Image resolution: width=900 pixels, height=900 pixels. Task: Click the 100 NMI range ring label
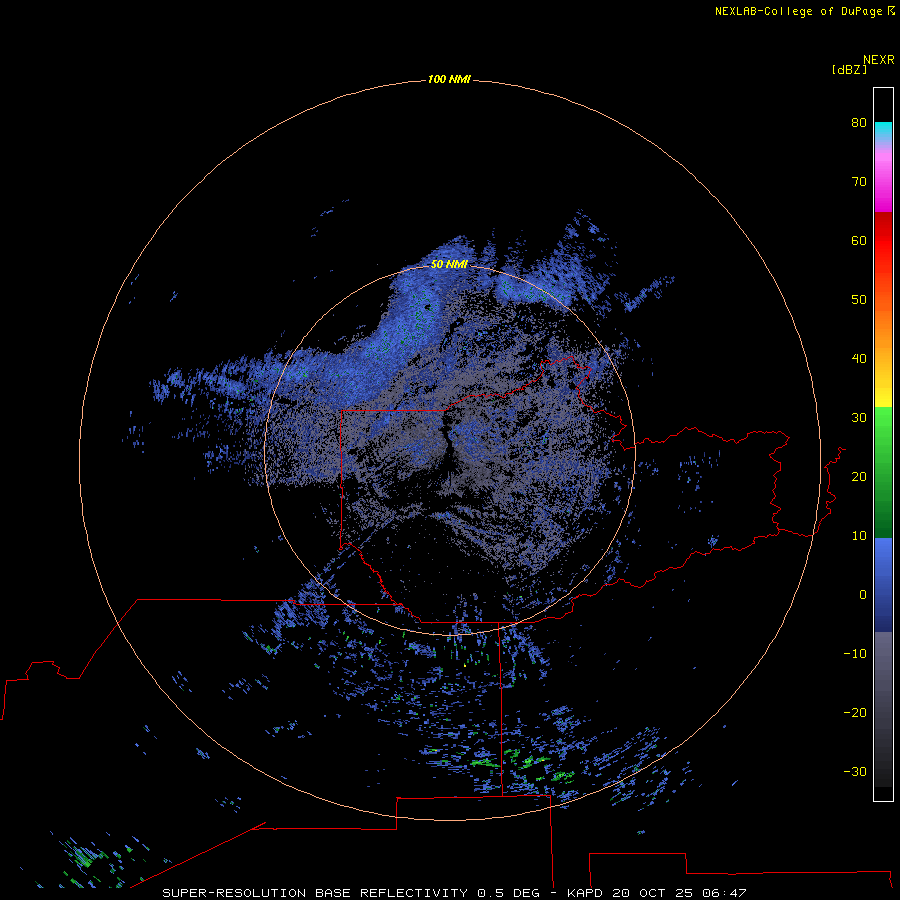(x=449, y=79)
